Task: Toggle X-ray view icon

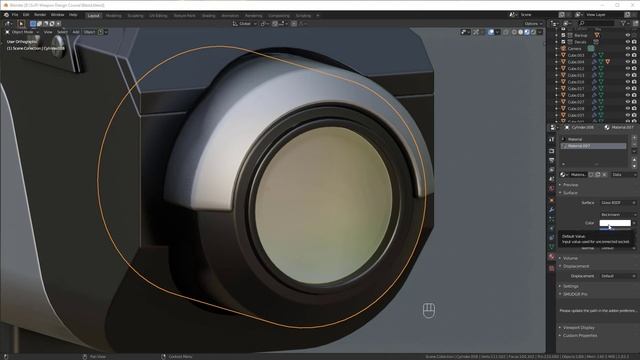Action: 506,32
